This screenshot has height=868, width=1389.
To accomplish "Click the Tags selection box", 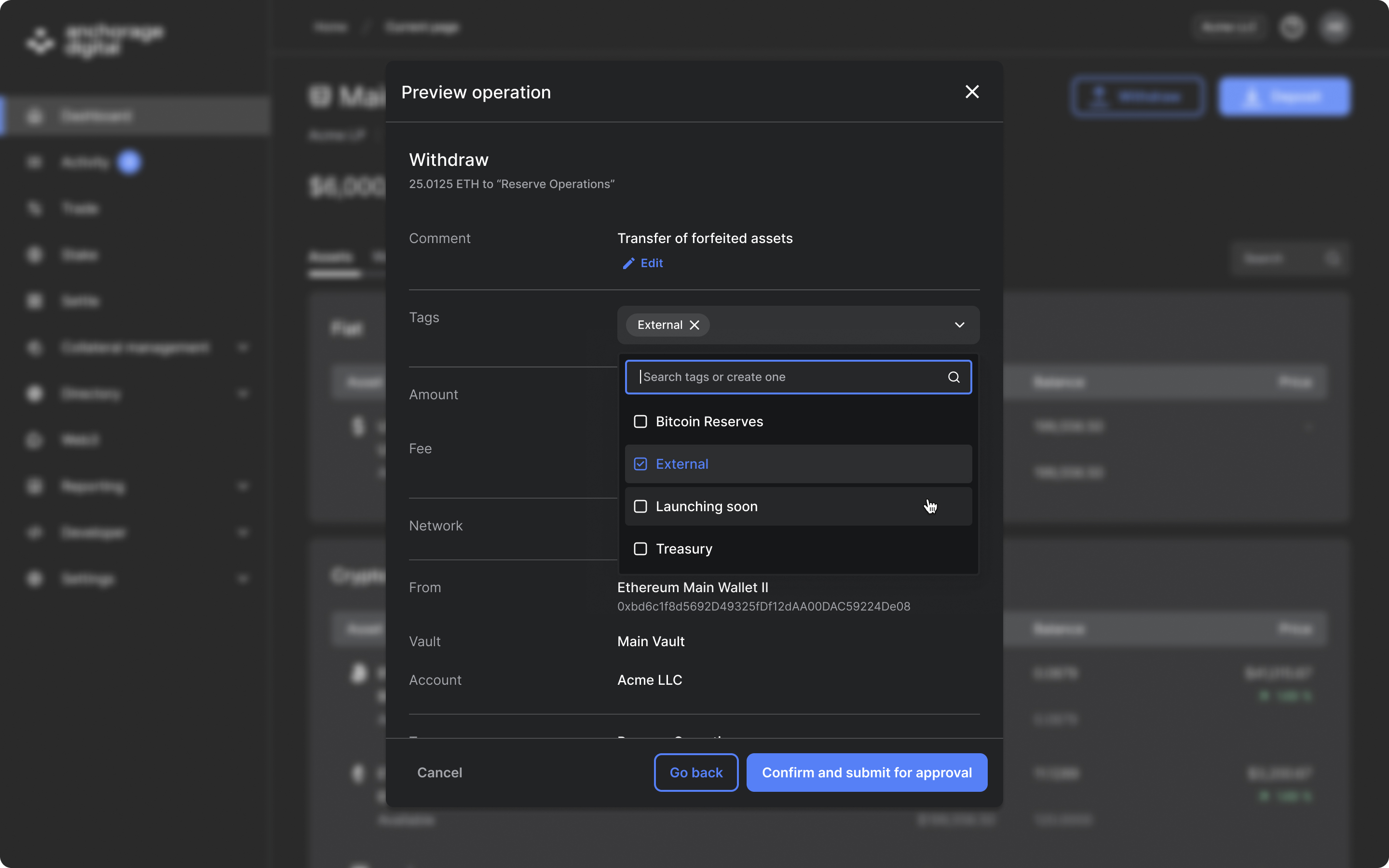I will (x=798, y=325).
